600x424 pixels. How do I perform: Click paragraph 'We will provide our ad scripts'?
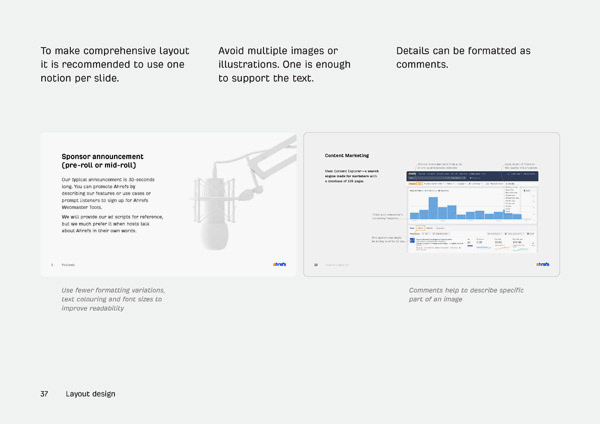point(112,224)
